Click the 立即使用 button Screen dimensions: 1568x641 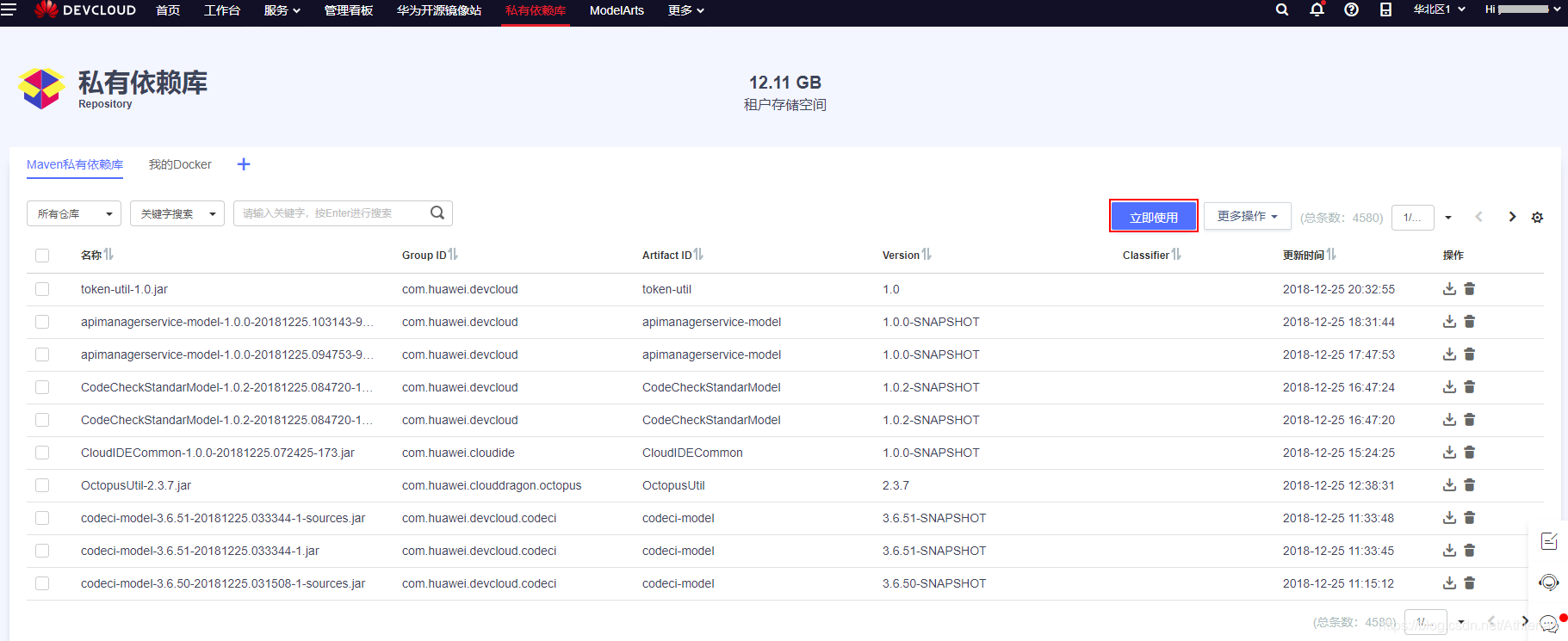coord(1154,216)
